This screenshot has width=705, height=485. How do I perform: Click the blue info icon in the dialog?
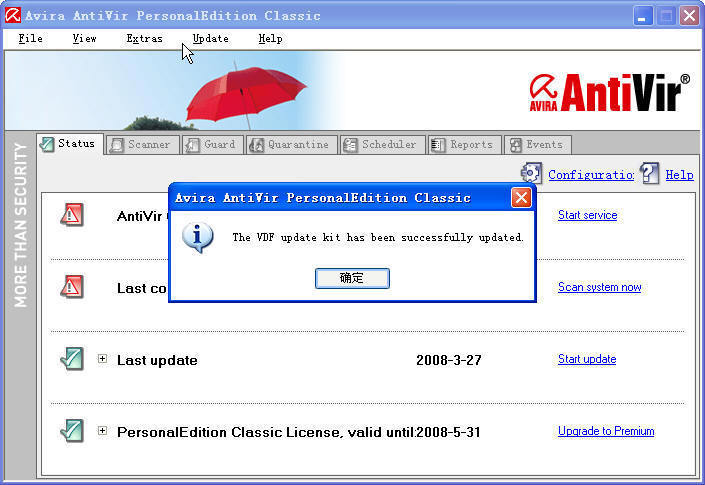(x=199, y=238)
